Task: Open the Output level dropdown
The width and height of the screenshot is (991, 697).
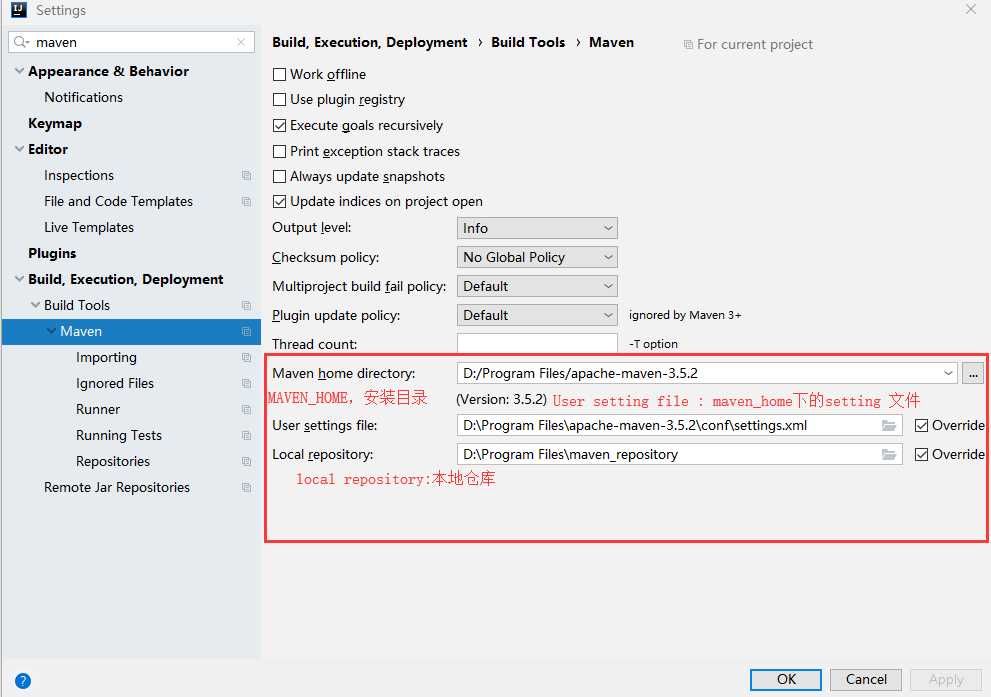Action: pos(537,229)
